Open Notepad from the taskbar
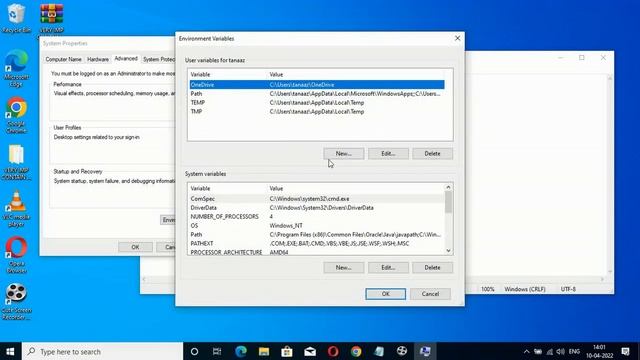 [379, 351]
